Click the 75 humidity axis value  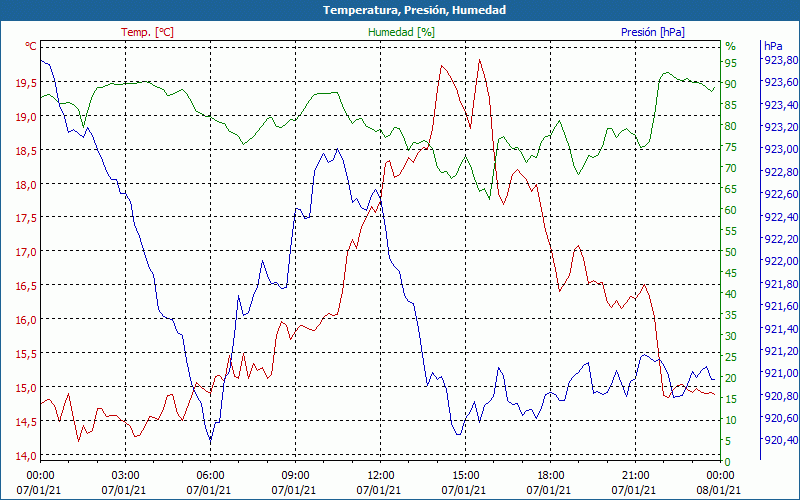pyautogui.click(x=731, y=147)
